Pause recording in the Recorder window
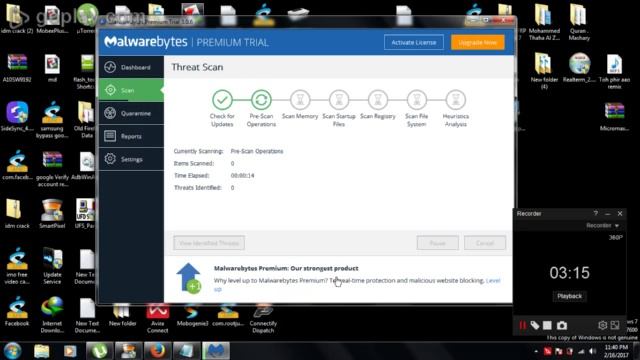Image resolution: width=640 pixels, height=360 pixels. click(x=522, y=325)
